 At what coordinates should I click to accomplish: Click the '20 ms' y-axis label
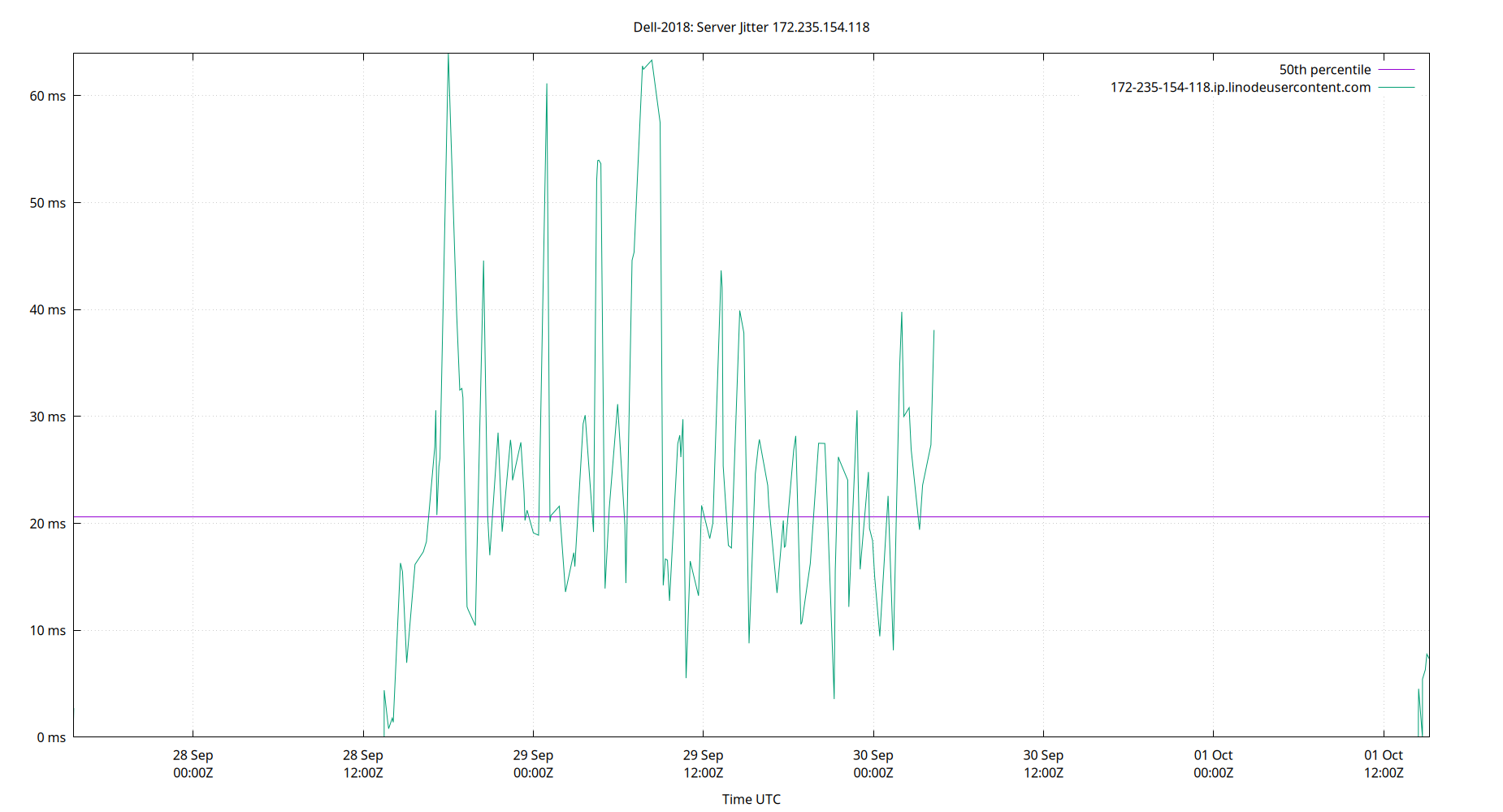[x=48, y=524]
